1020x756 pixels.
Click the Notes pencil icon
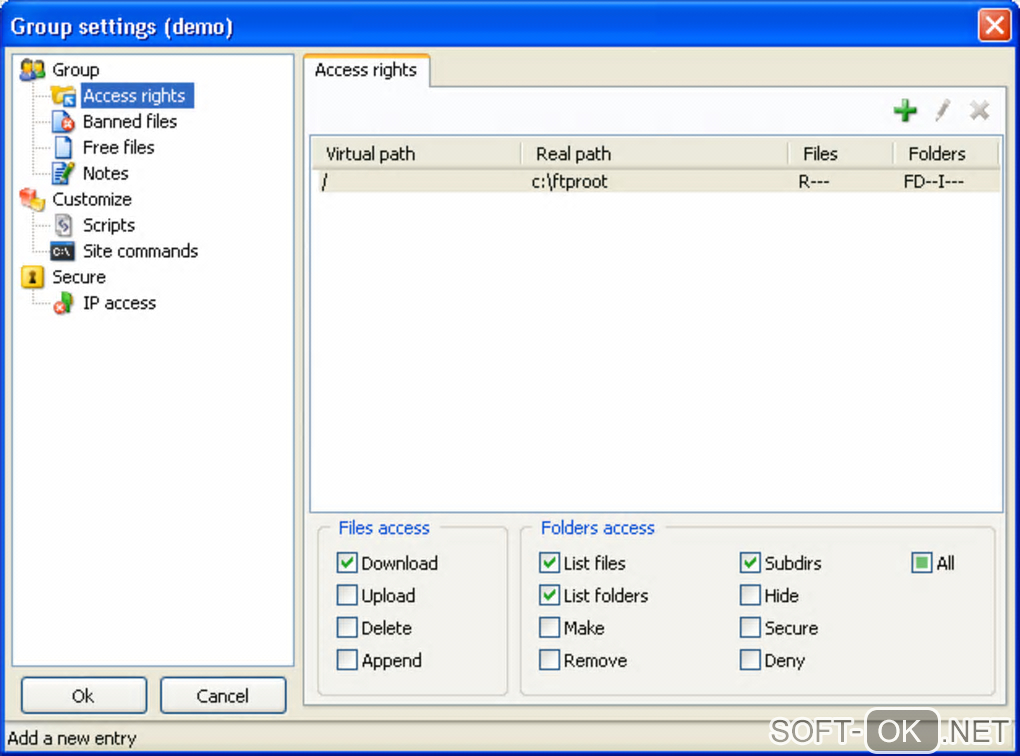tap(63, 173)
